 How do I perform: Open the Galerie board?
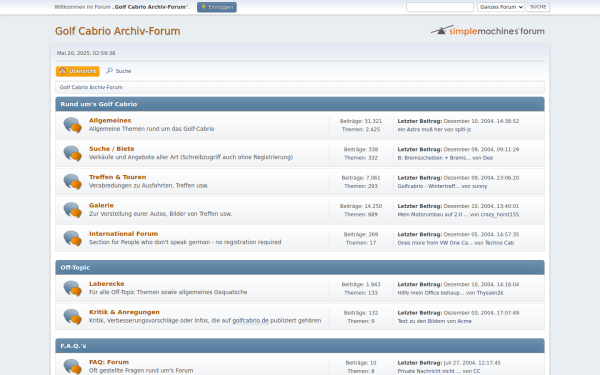click(101, 205)
